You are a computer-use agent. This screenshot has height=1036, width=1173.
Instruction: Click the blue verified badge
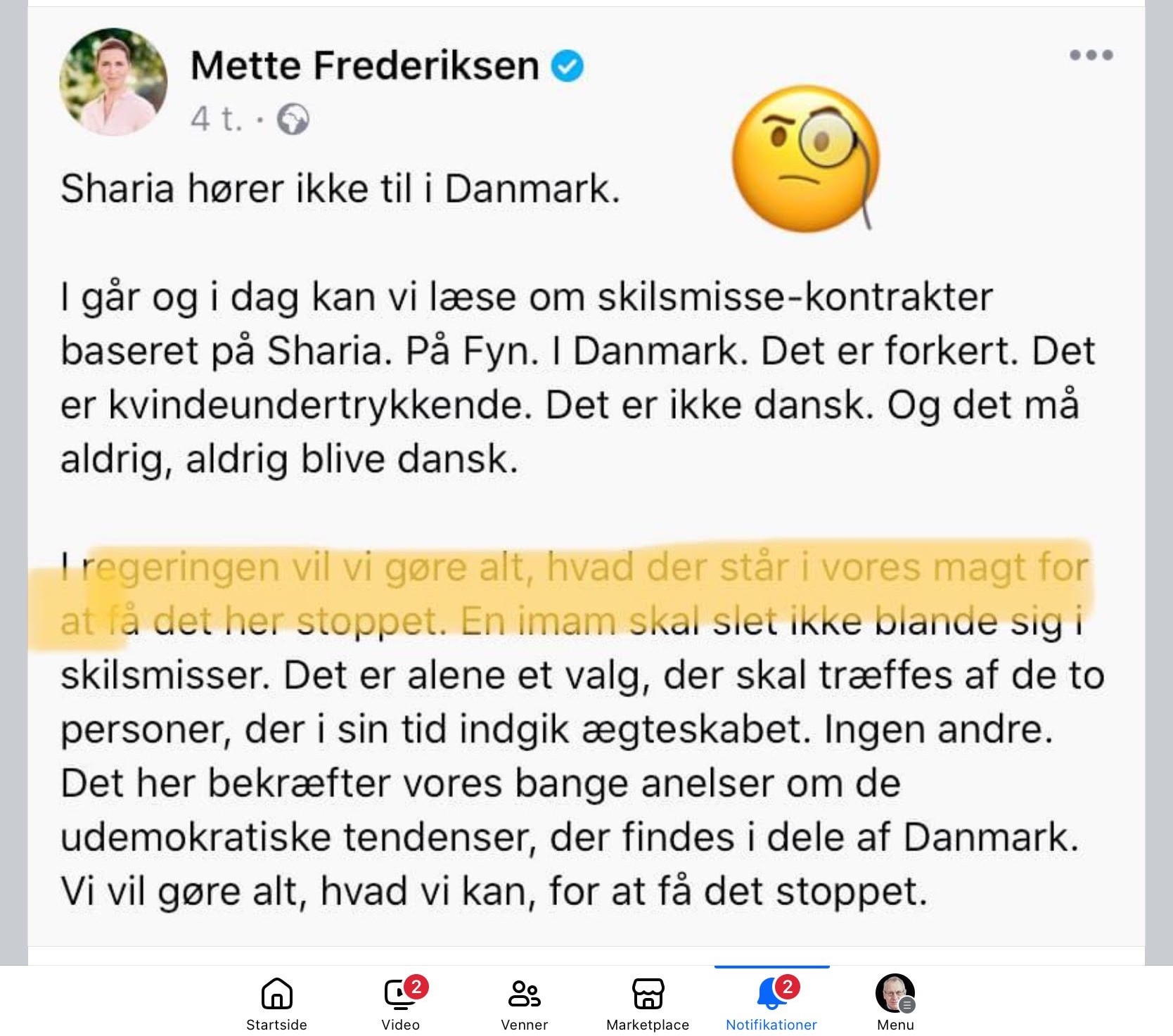(567, 67)
